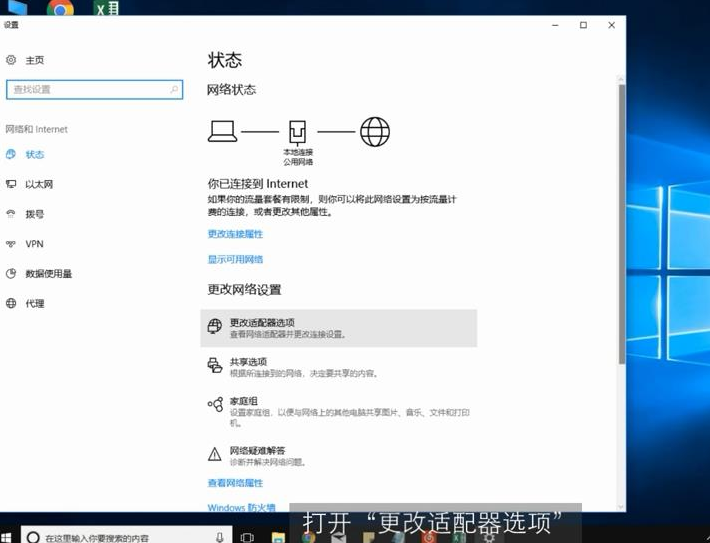Maximize the 设置 window
This screenshot has width=710, height=543.
click(x=583, y=25)
